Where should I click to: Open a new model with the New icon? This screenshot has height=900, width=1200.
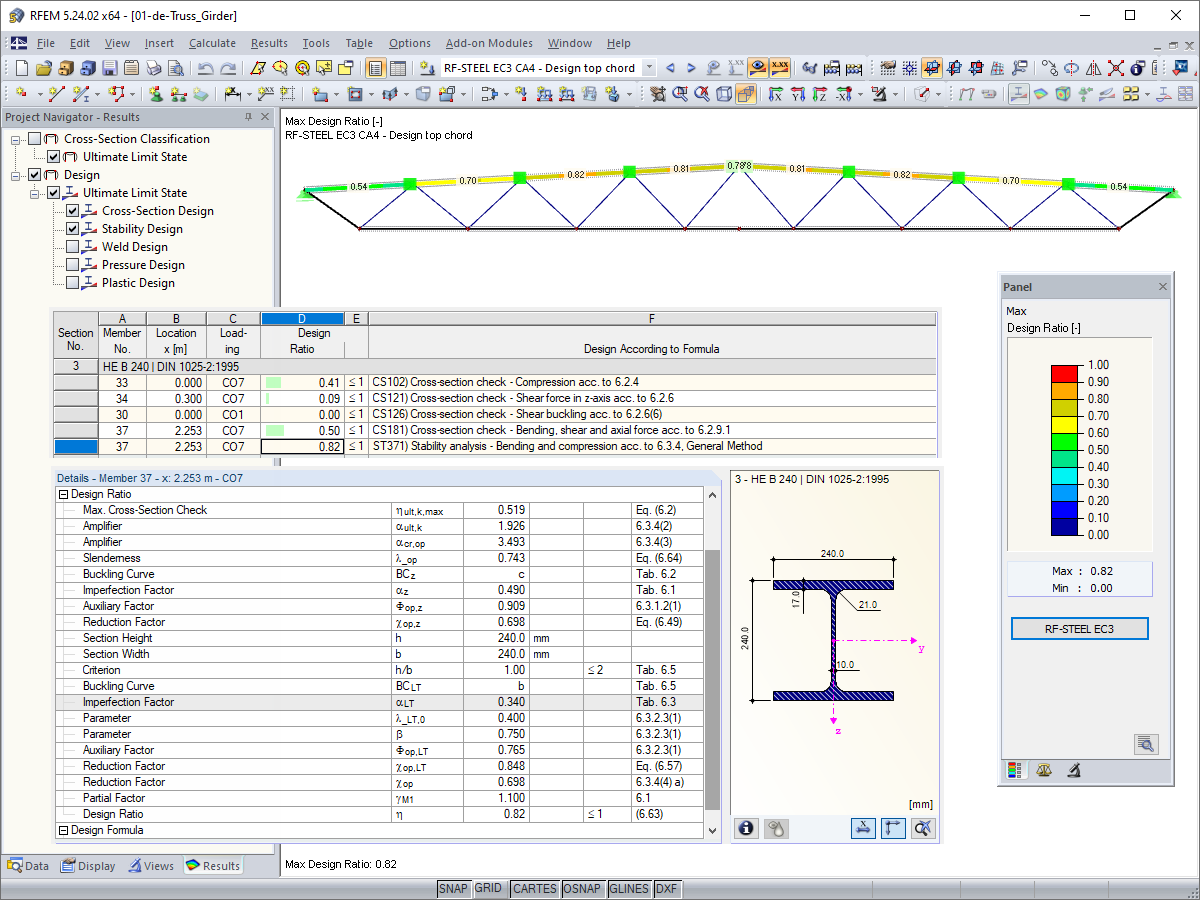pyautogui.click(x=21, y=67)
